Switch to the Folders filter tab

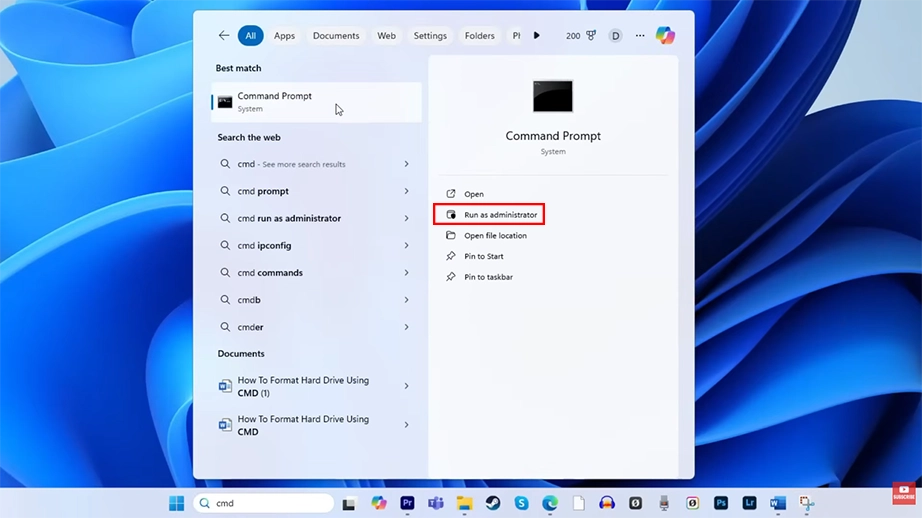point(480,36)
